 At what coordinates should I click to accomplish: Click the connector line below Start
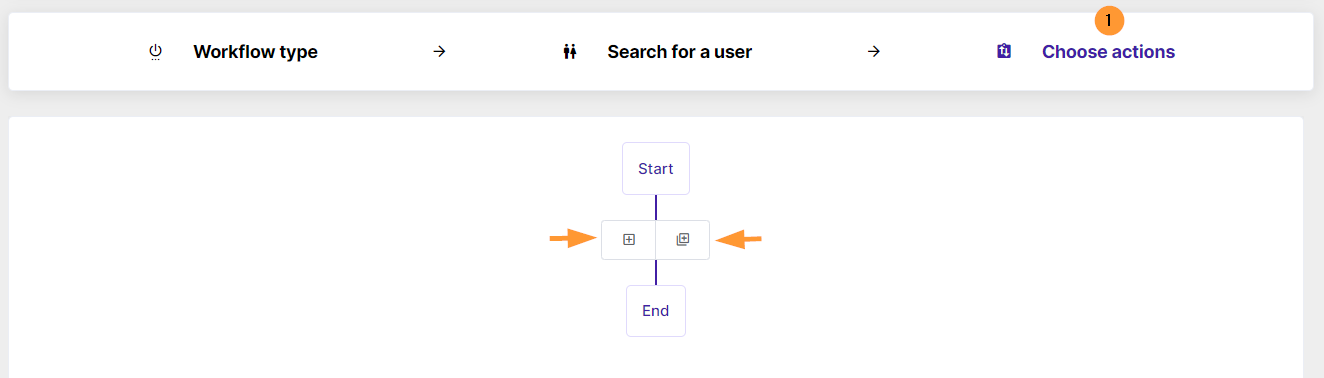[656, 208]
